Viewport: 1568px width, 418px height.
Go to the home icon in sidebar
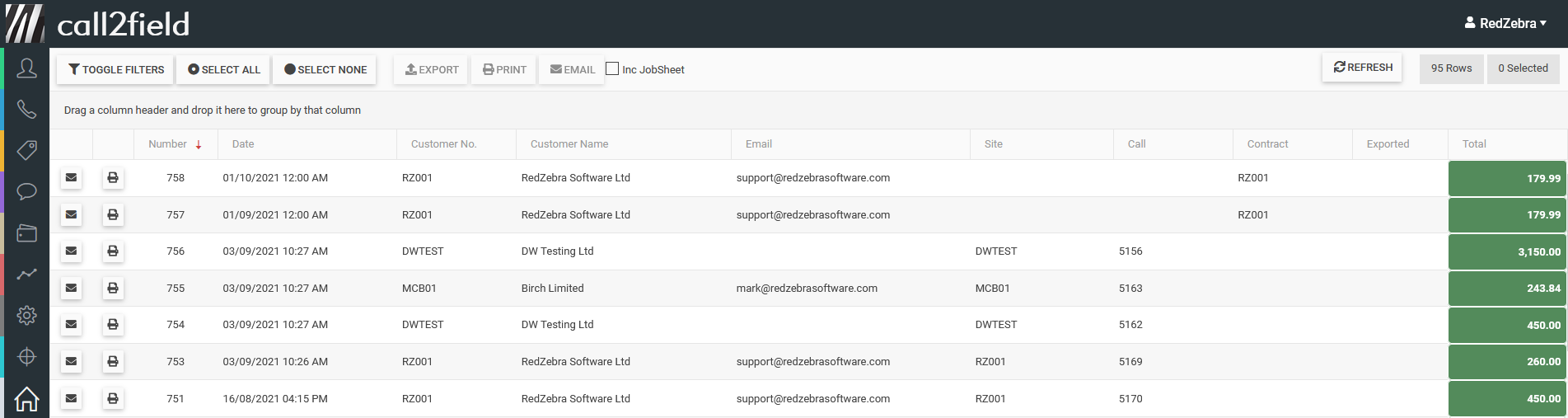tap(26, 399)
